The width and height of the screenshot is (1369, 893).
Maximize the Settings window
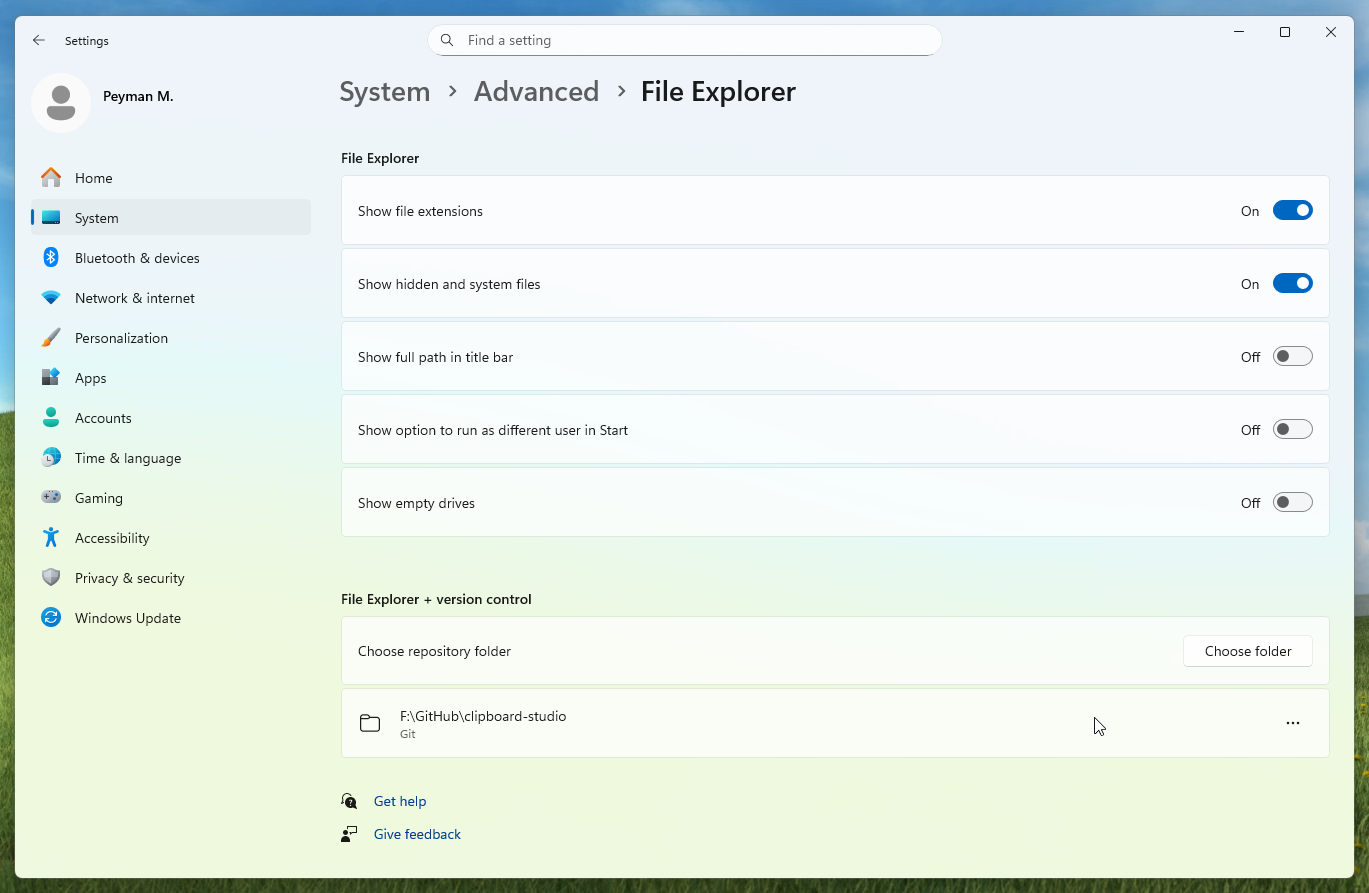point(1285,32)
